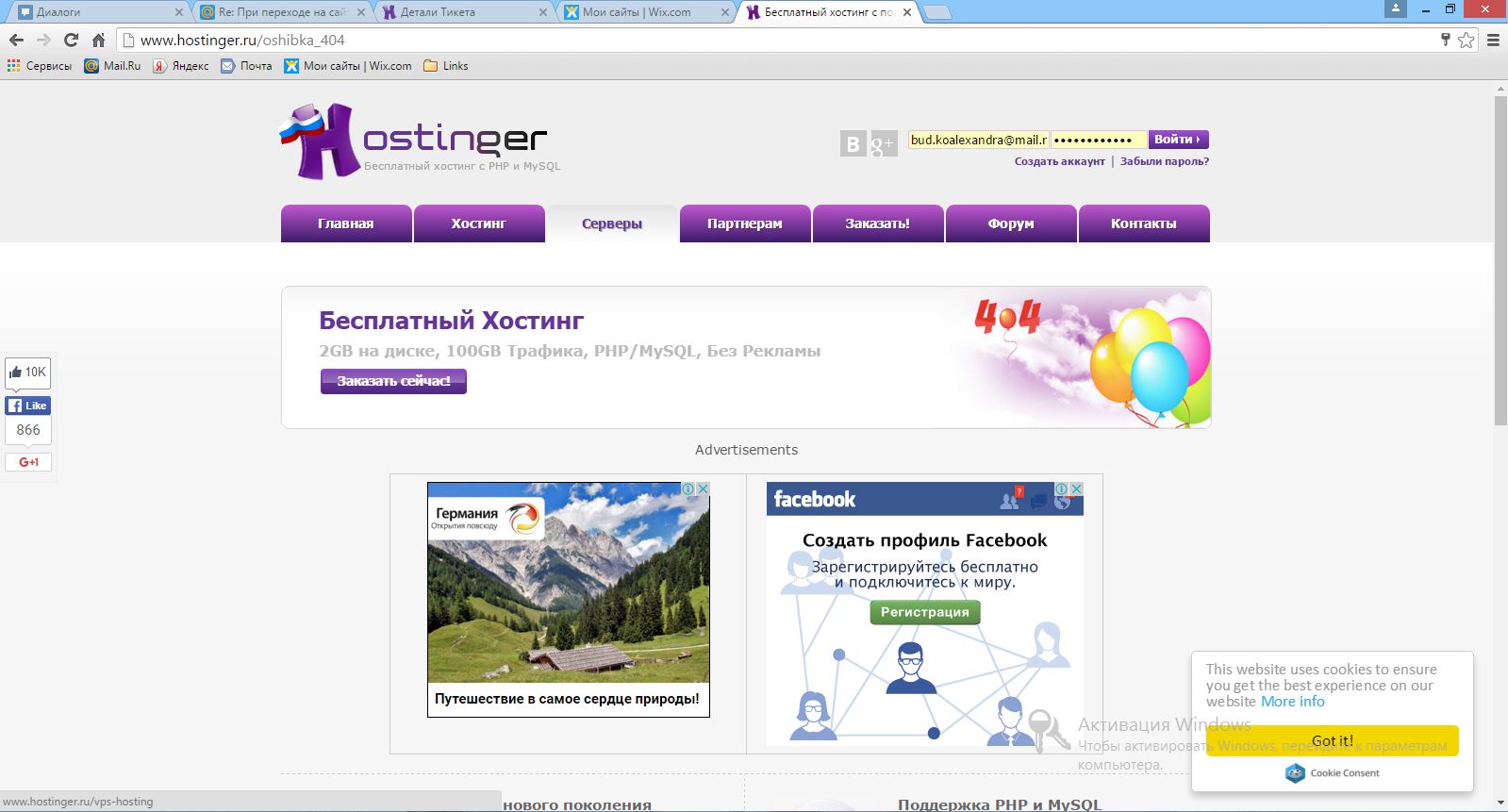Close the Детали Тикета tab
Image resolution: width=1508 pixels, height=812 pixels.
543,12
